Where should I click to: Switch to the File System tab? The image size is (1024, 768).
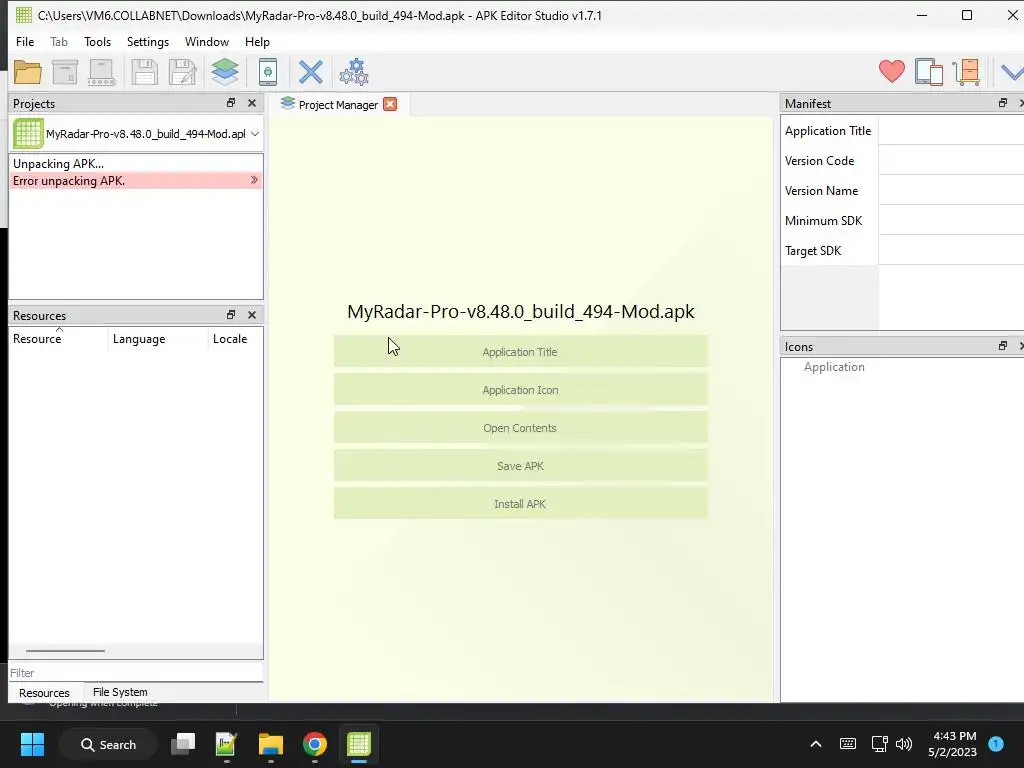coord(120,692)
